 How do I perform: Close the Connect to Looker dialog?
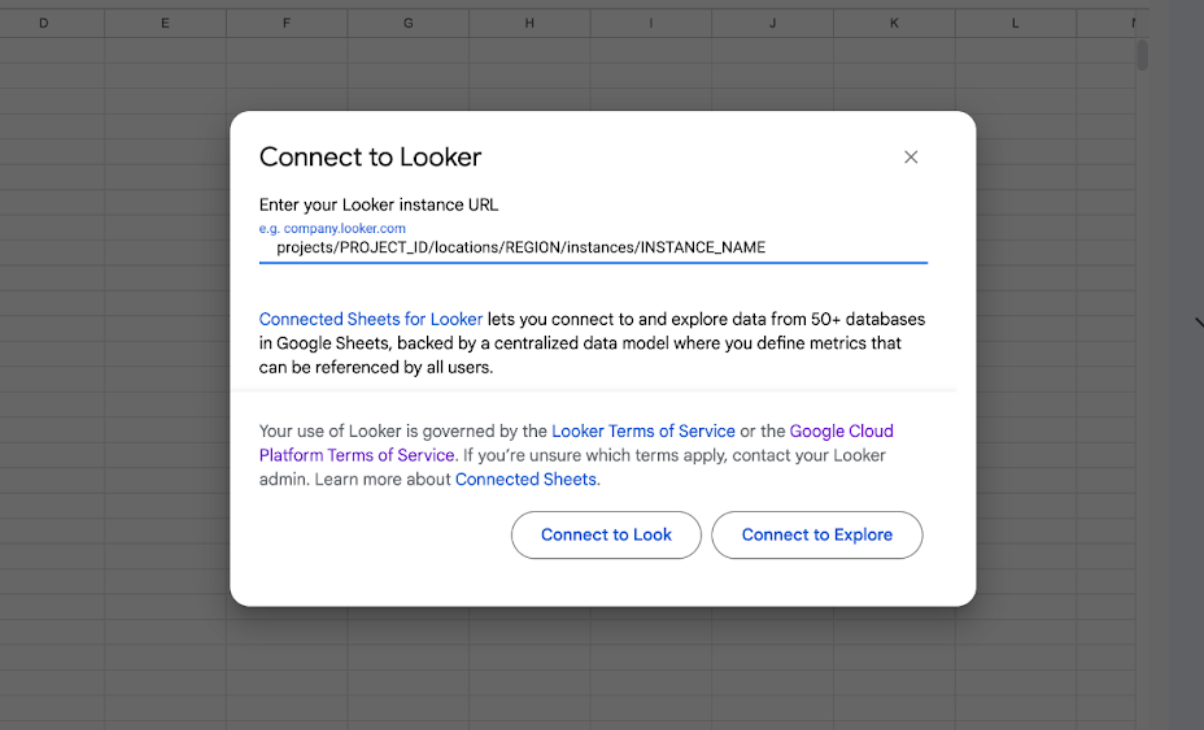tap(910, 157)
